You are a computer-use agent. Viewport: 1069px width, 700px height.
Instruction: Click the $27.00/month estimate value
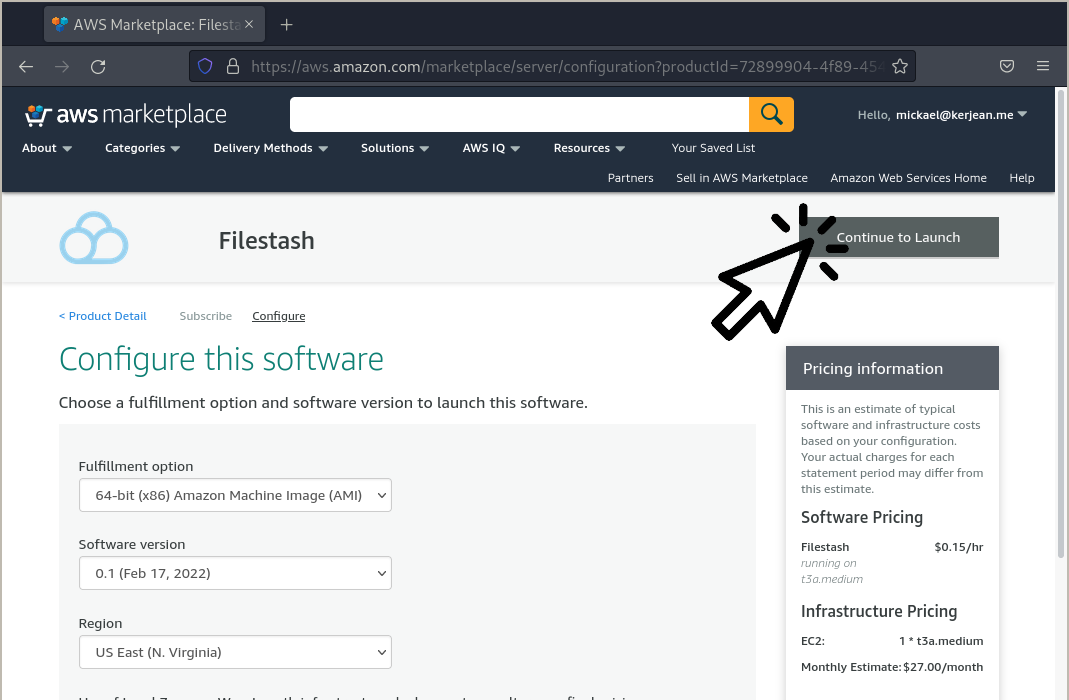(943, 667)
